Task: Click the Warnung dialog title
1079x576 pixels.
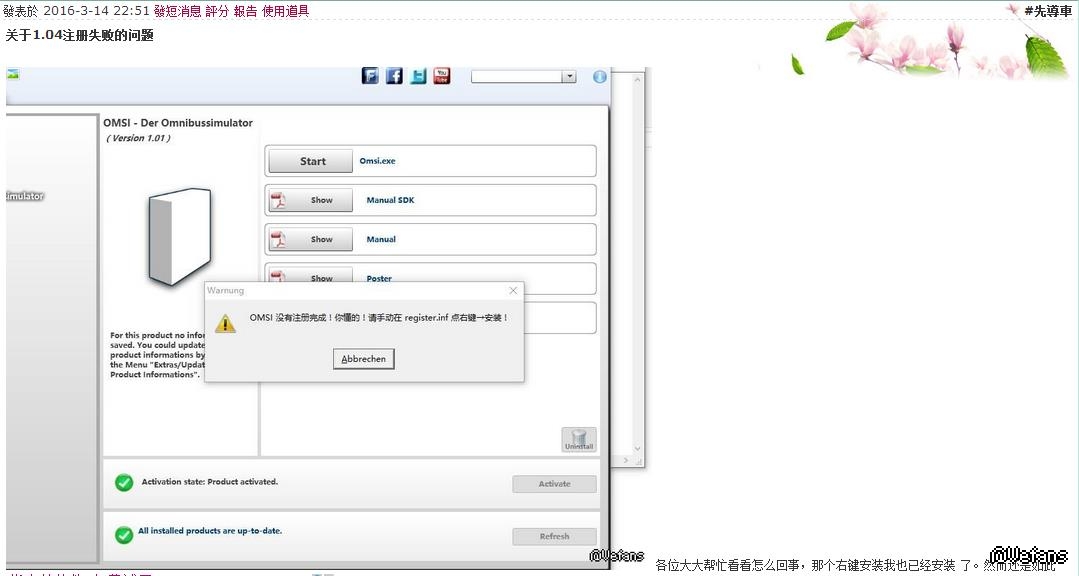Action: click(226, 290)
